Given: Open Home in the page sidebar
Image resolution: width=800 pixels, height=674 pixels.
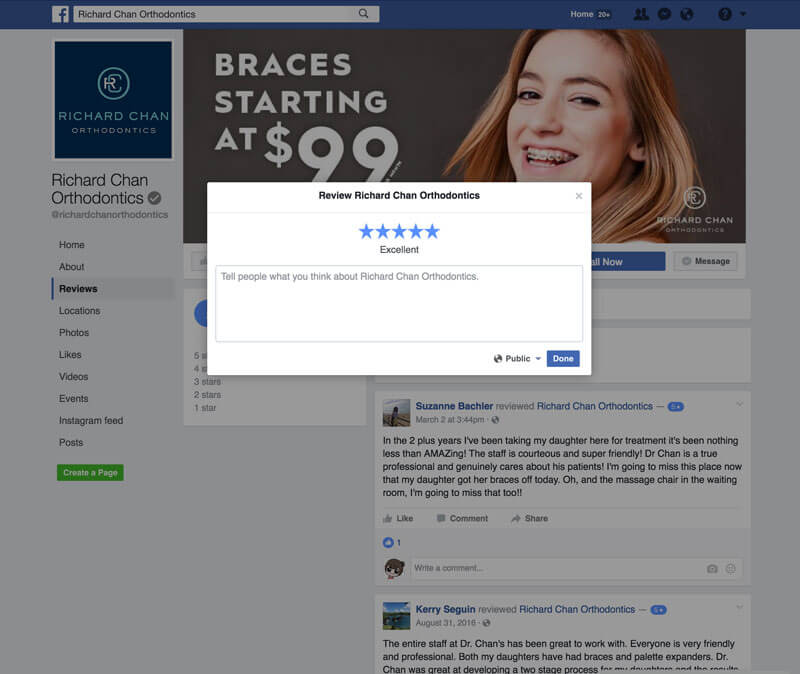Looking at the screenshot, I should tap(71, 245).
